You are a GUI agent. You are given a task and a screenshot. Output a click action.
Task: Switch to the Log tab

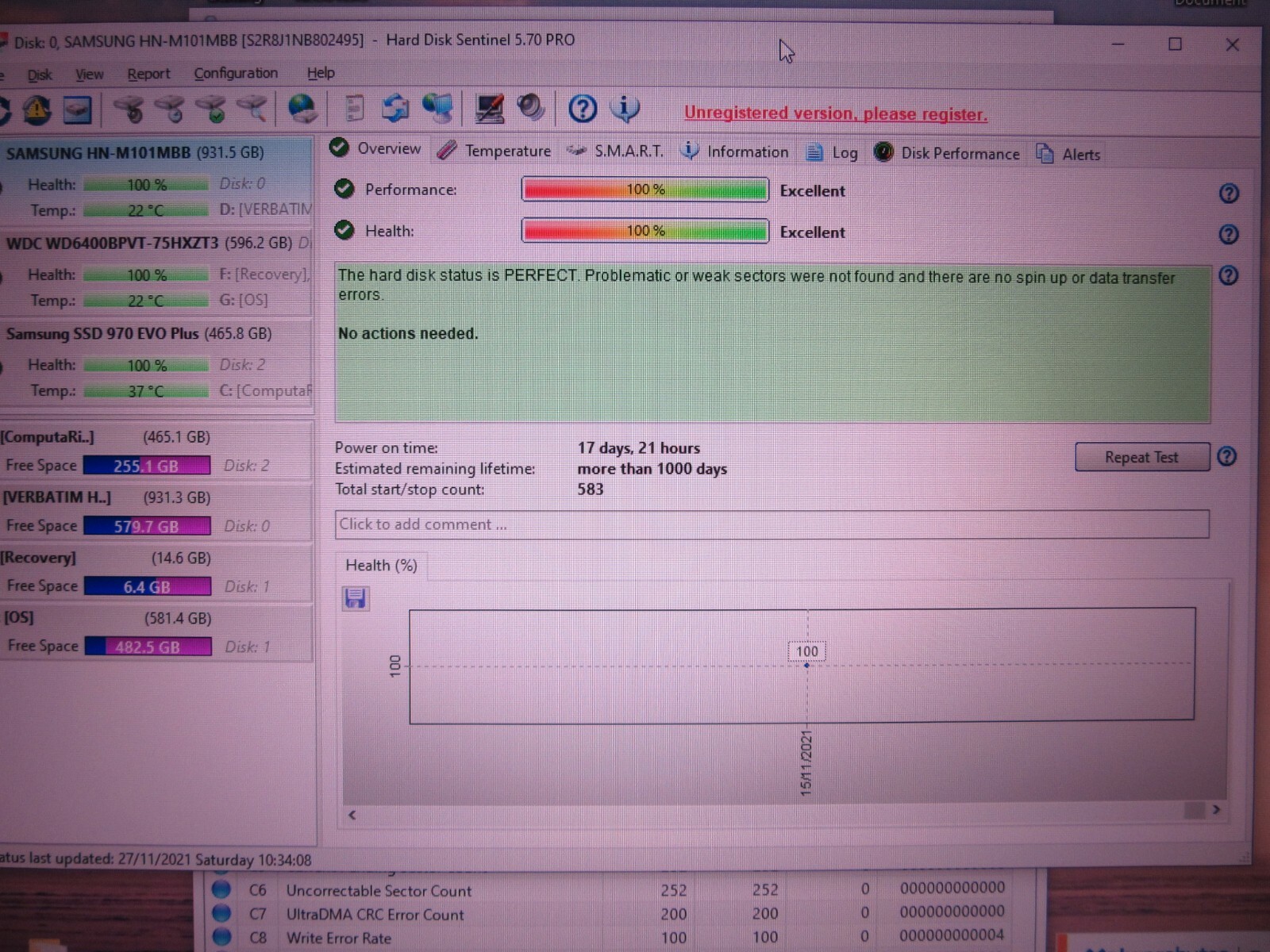[832, 152]
